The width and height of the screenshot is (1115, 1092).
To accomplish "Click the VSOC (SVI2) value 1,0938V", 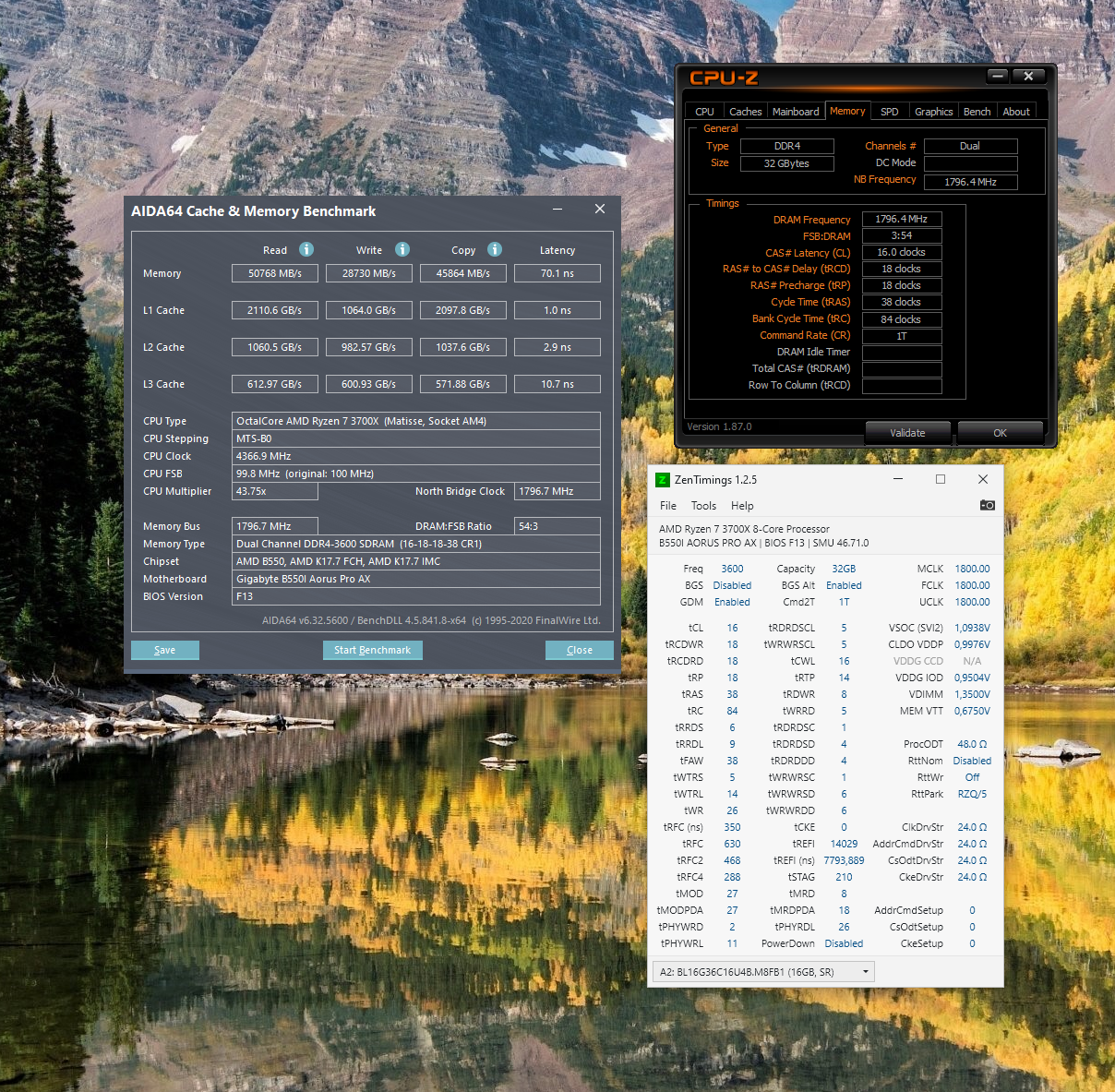I will click(972, 628).
